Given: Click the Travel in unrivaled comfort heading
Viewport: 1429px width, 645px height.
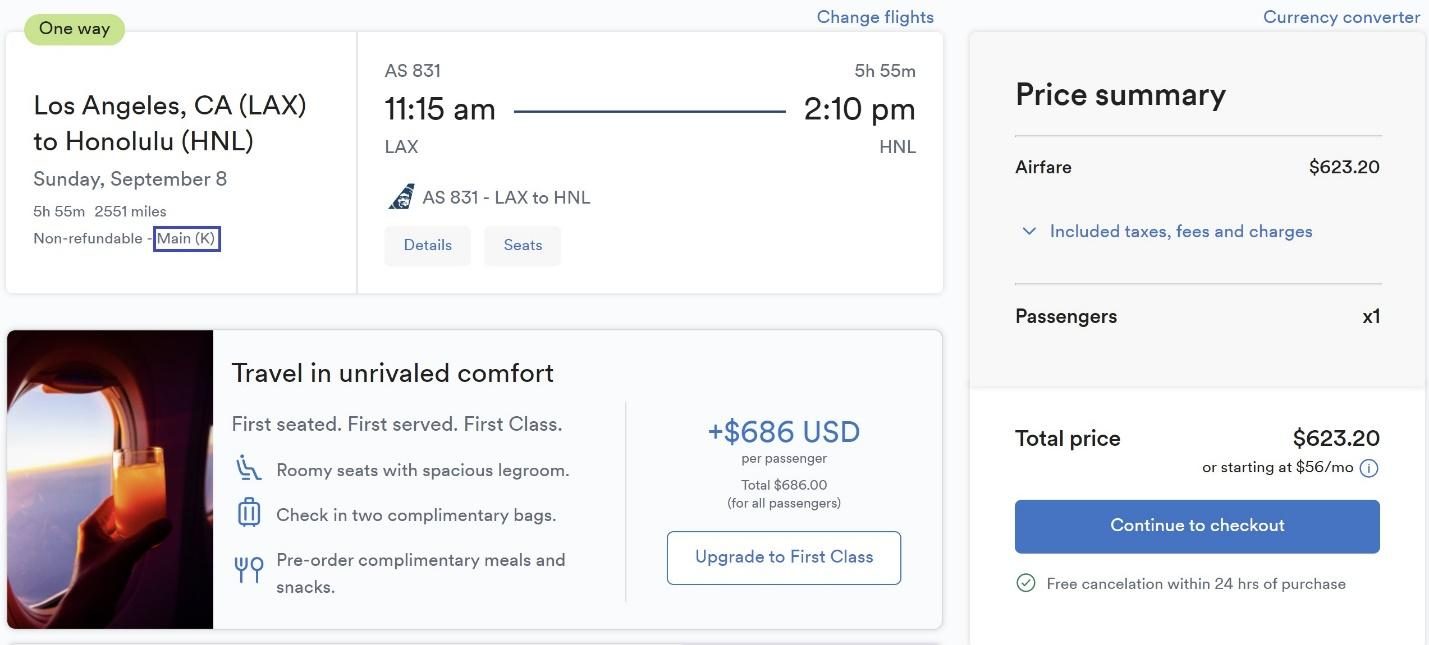Looking at the screenshot, I should [x=392, y=373].
